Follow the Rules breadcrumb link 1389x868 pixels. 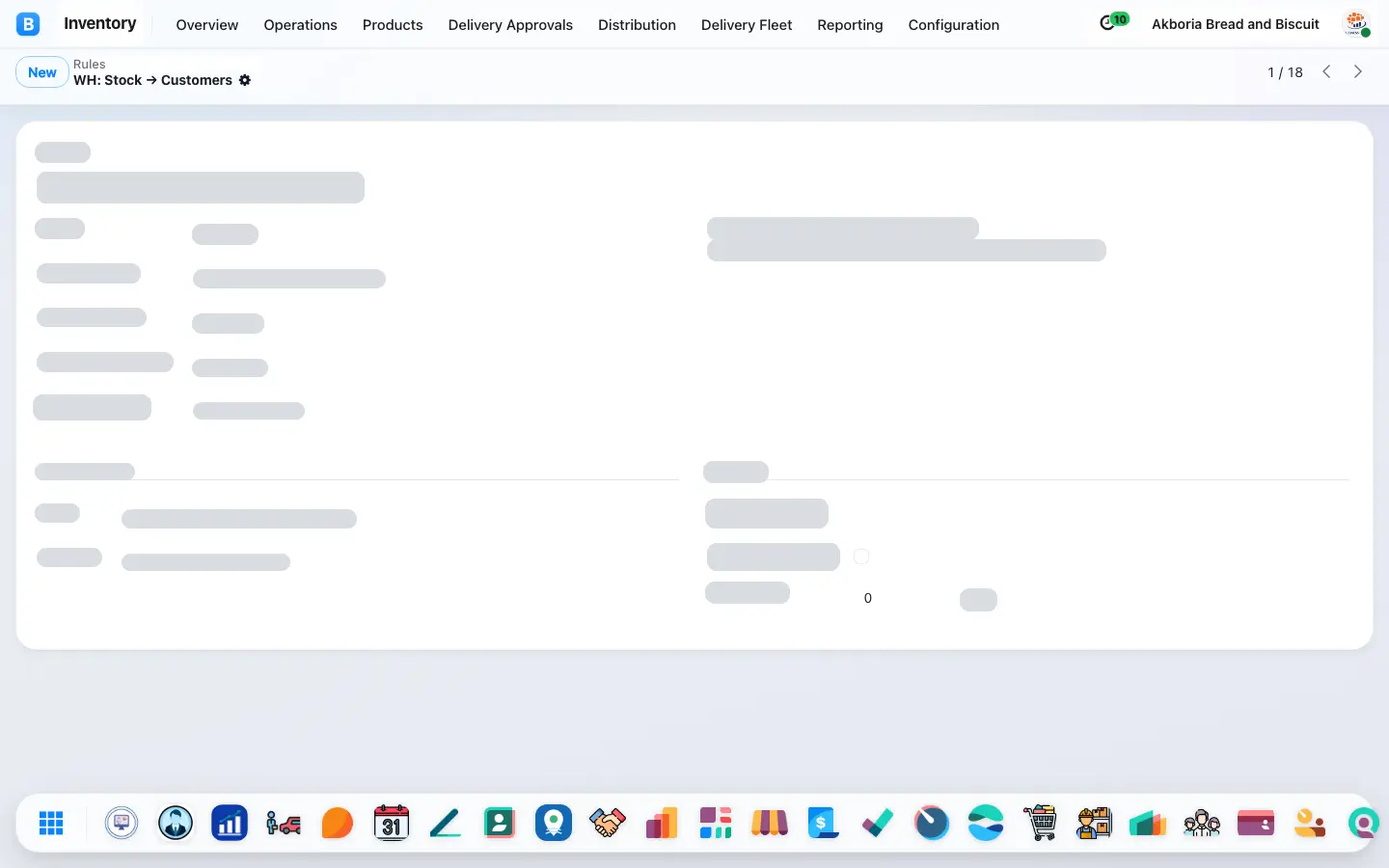click(x=90, y=64)
